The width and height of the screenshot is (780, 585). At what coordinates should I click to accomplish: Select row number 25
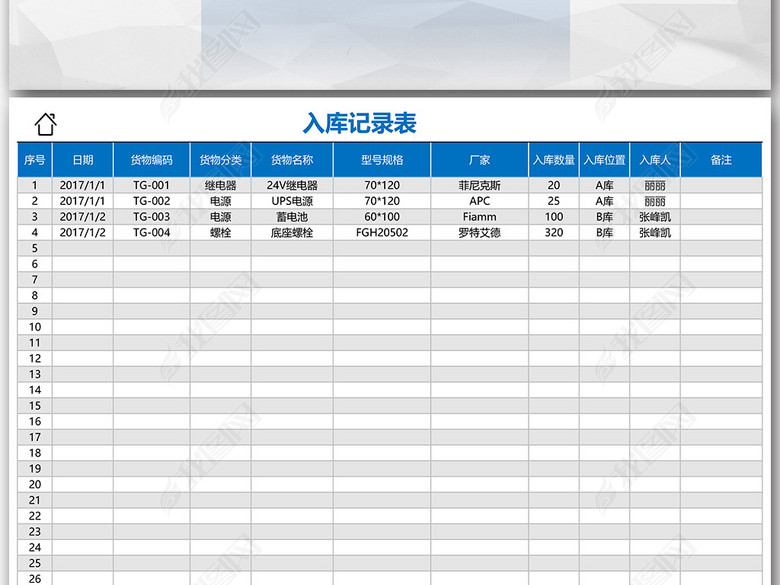(35, 563)
